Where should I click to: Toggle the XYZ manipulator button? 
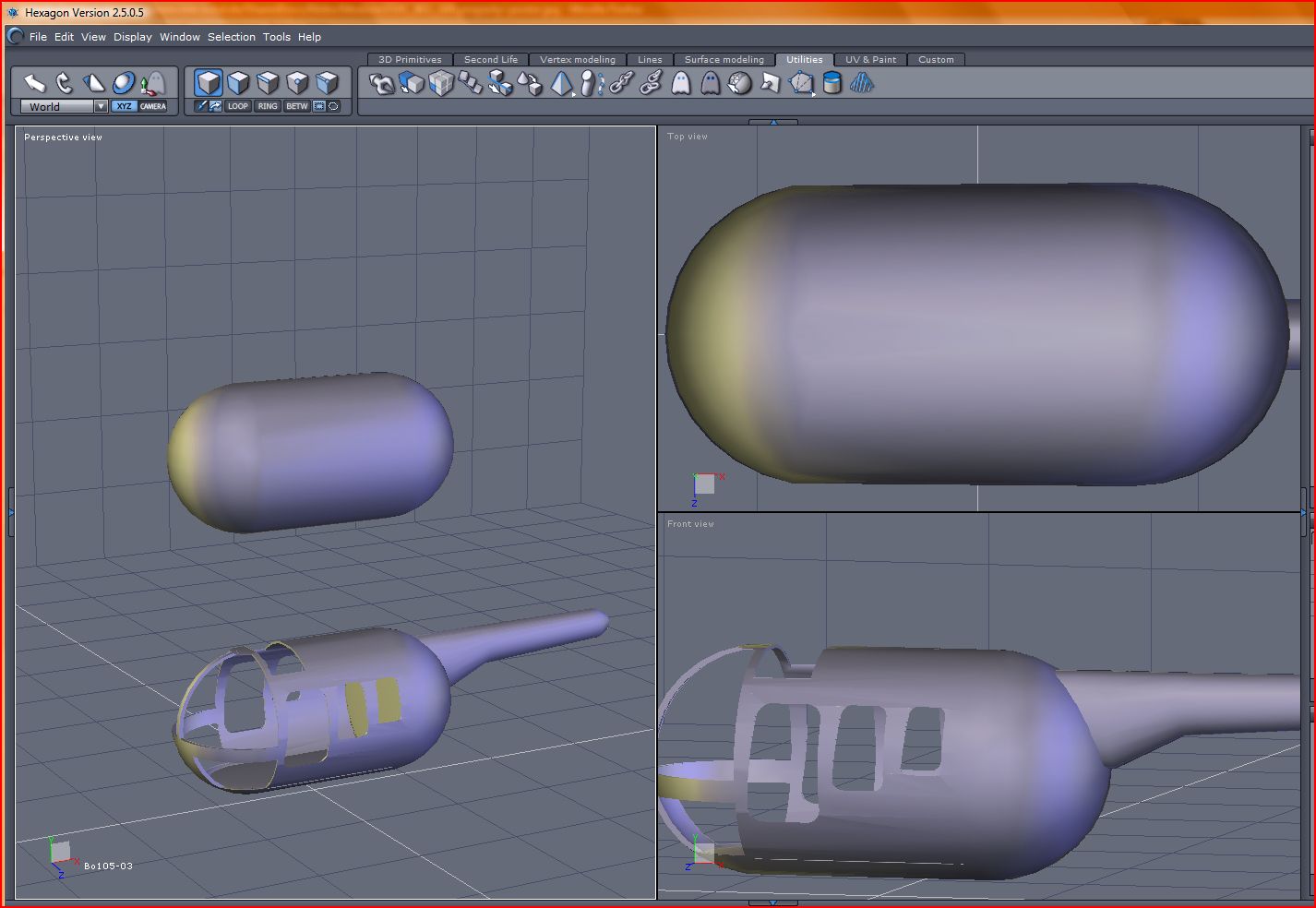point(124,106)
